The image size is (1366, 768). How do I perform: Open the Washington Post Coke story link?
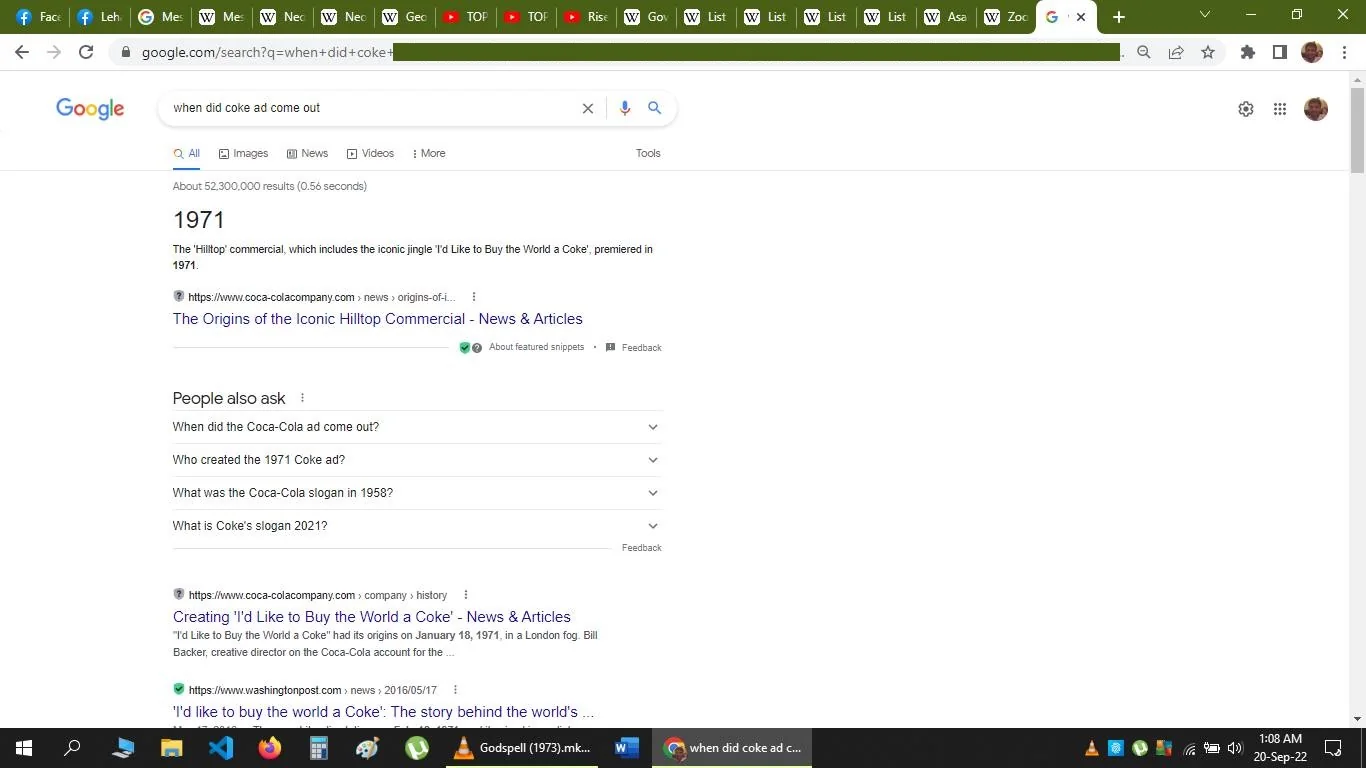point(383,712)
